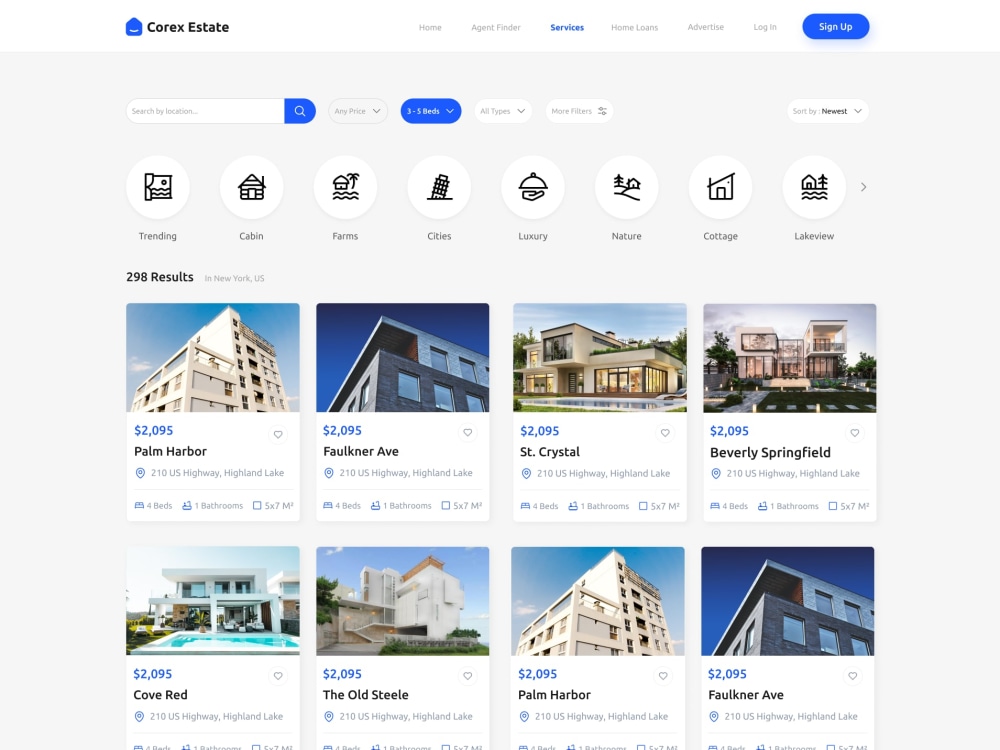Screen dimensions: 1000x750
Task: Select the Farms category icon
Action: coord(345,187)
